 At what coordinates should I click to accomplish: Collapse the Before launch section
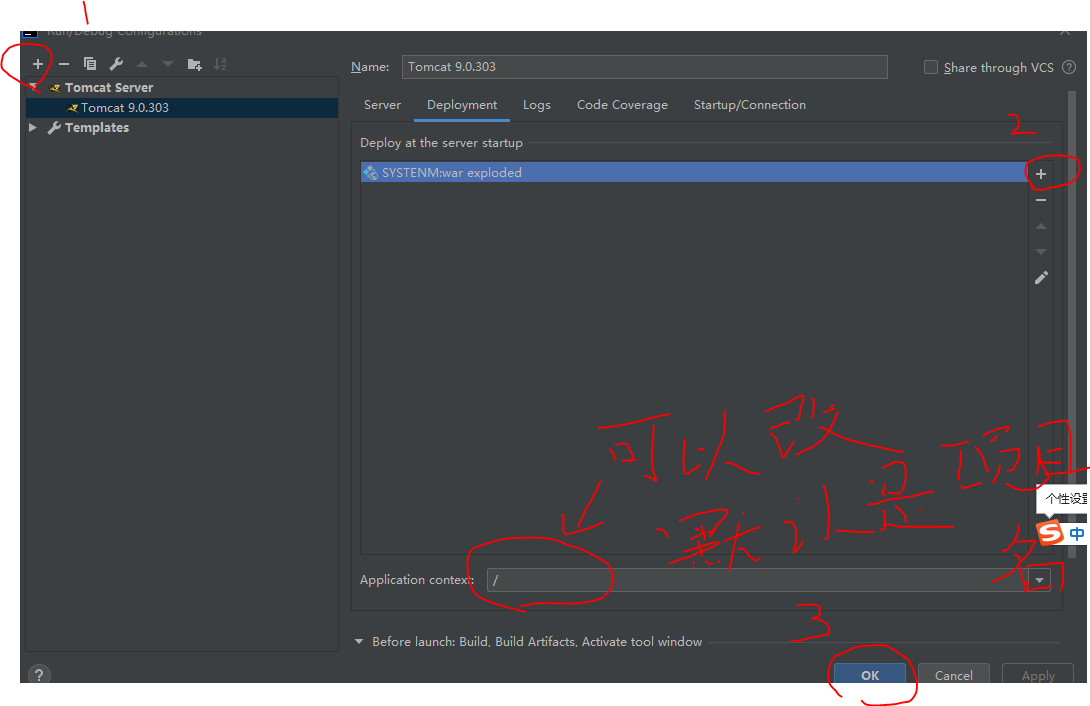click(x=359, y=641)
